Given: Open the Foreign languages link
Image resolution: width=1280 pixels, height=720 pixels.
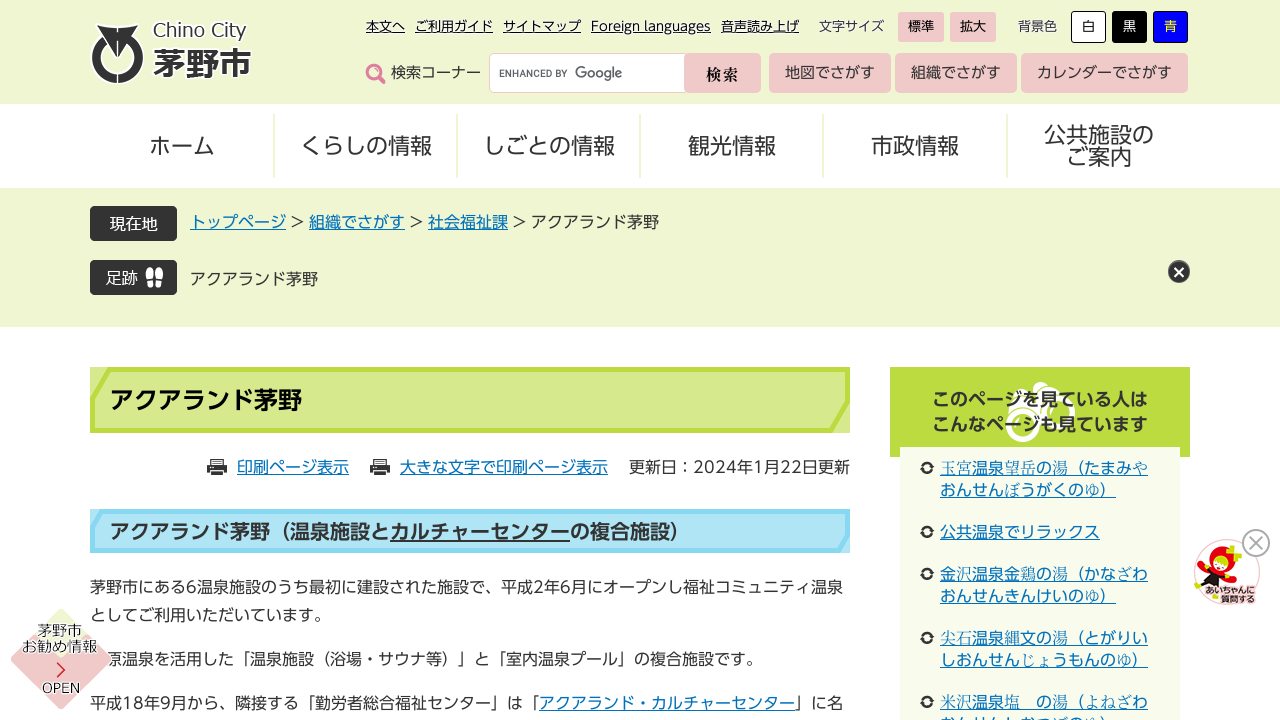Looking at the screenshot, I should click(x=650, y=26).
